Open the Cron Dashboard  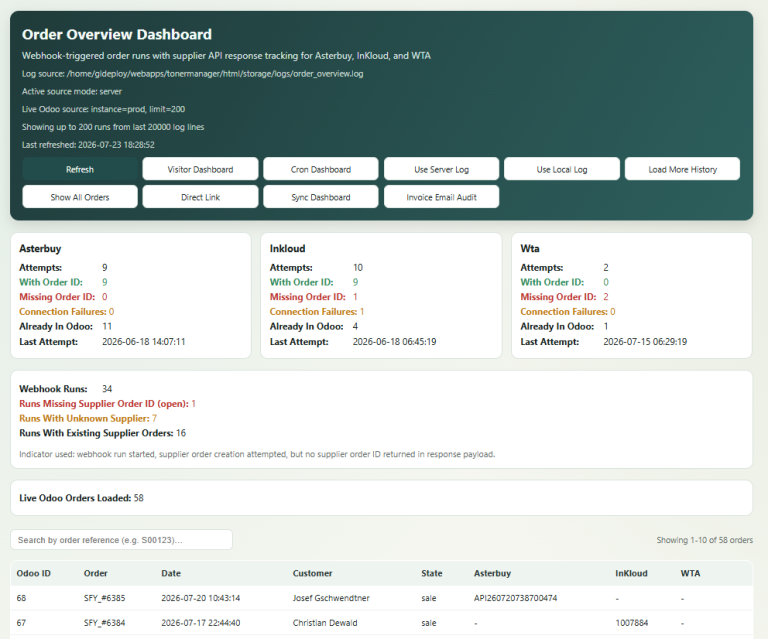pyautogui.click(x=321, y=169)
